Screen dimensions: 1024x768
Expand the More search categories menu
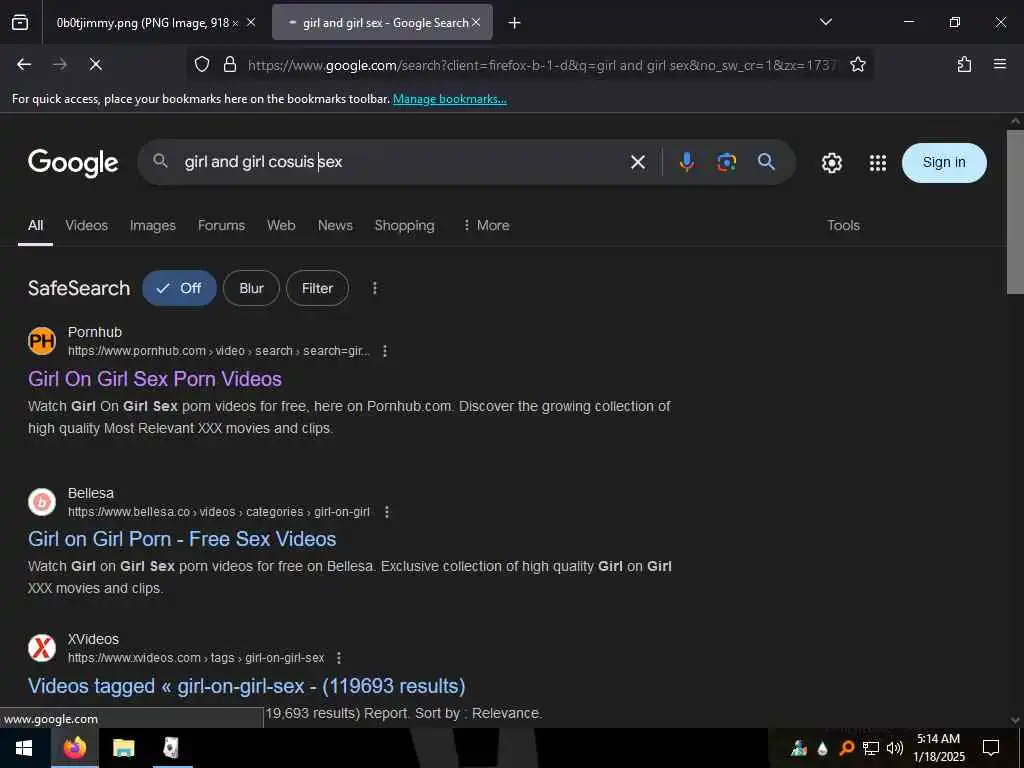486,225
